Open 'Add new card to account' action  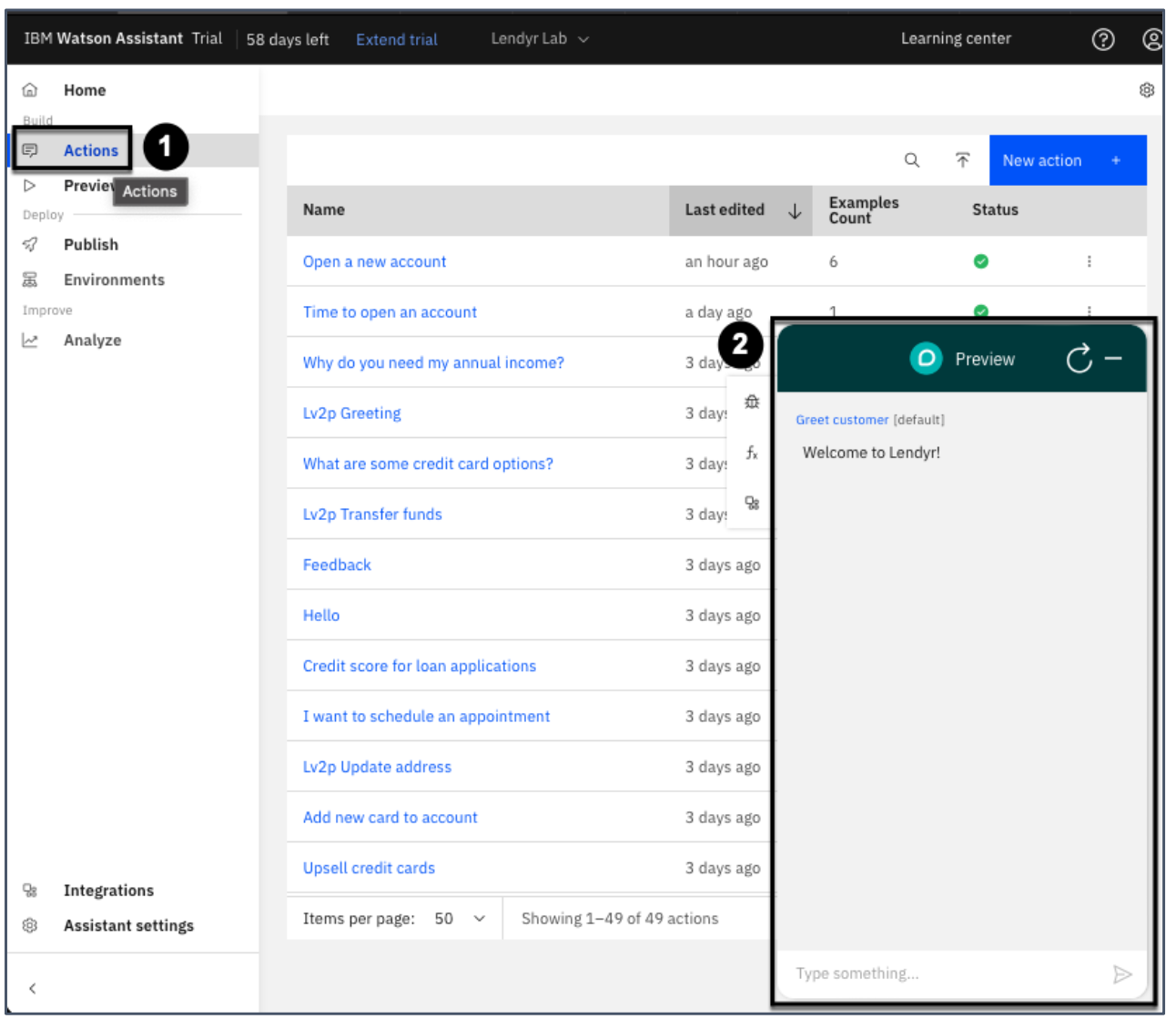pos(390,817)
